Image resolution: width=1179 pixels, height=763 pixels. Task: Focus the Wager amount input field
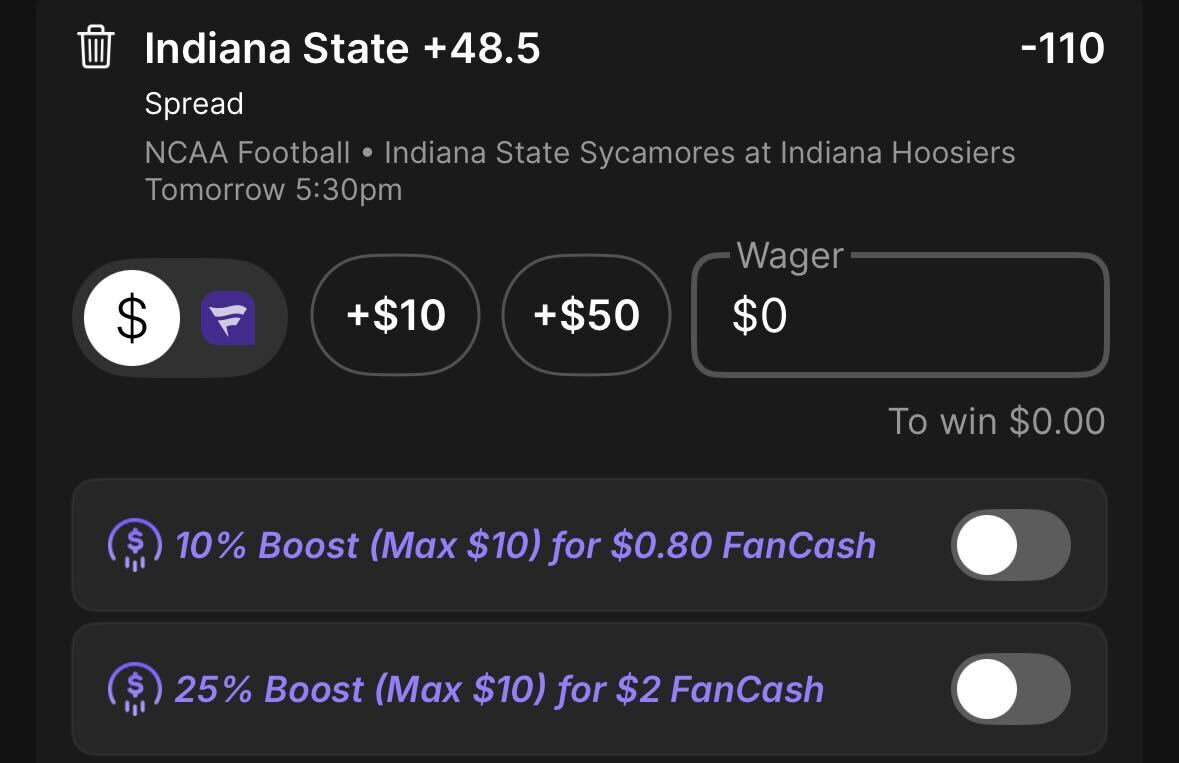[900, 315]
